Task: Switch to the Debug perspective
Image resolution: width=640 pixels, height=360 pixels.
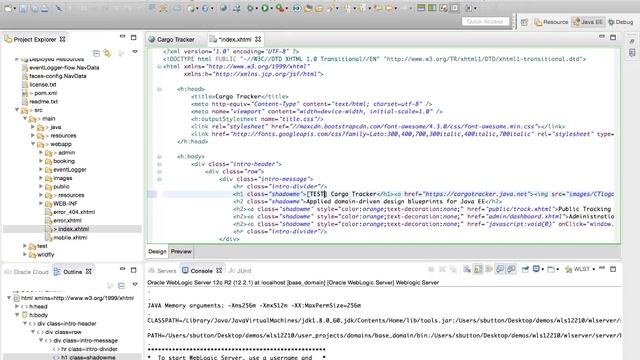Action: click(x=621, y=22)
